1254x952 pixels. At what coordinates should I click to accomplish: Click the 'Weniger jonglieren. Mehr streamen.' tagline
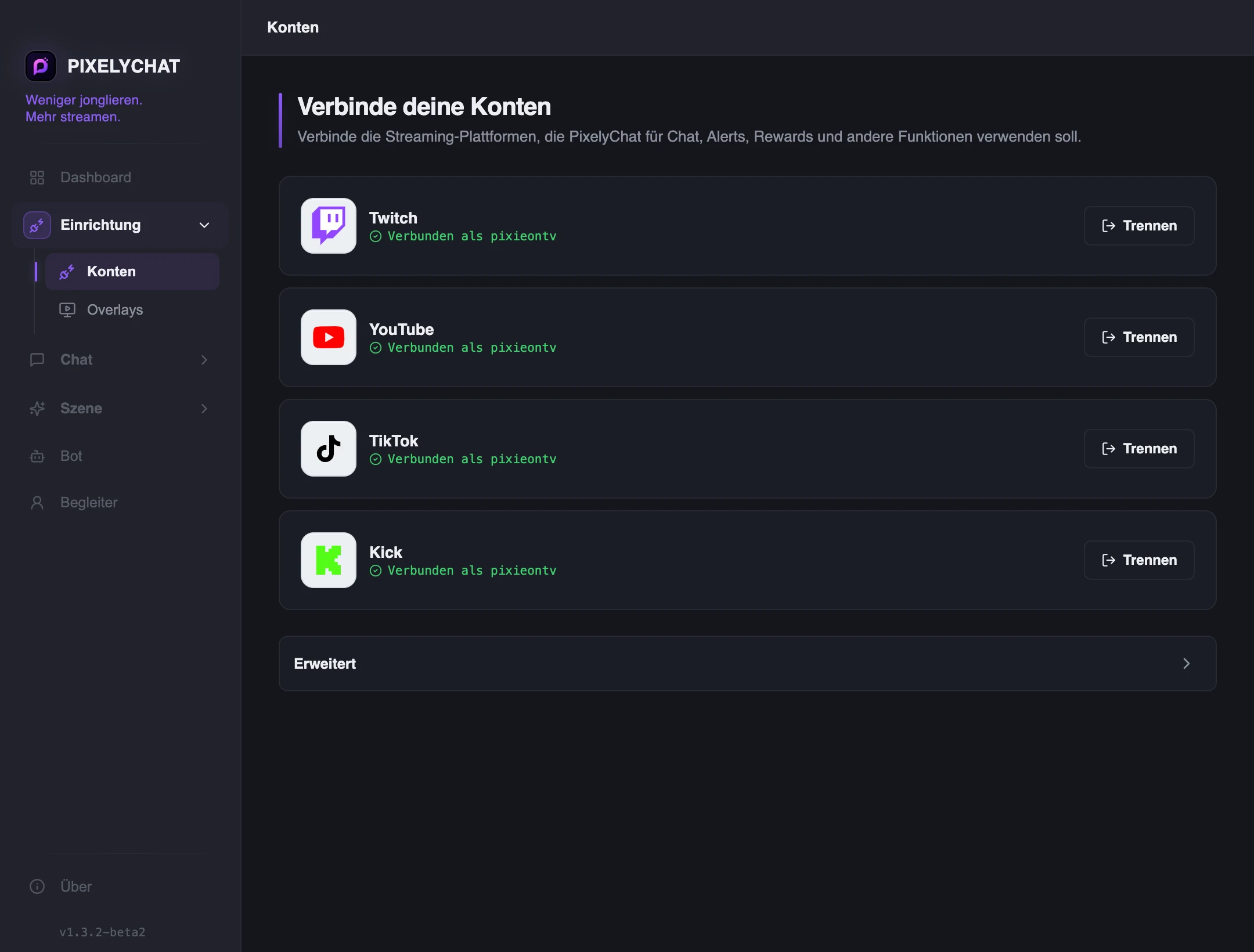tap(84, 109)
